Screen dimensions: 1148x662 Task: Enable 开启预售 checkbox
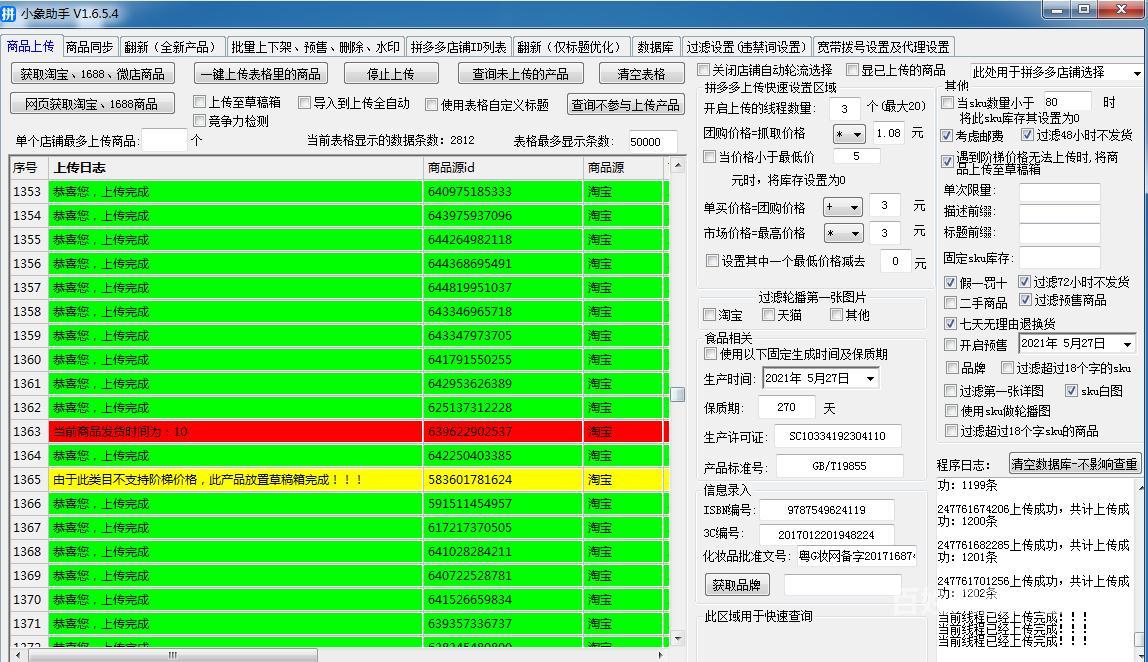950,344
